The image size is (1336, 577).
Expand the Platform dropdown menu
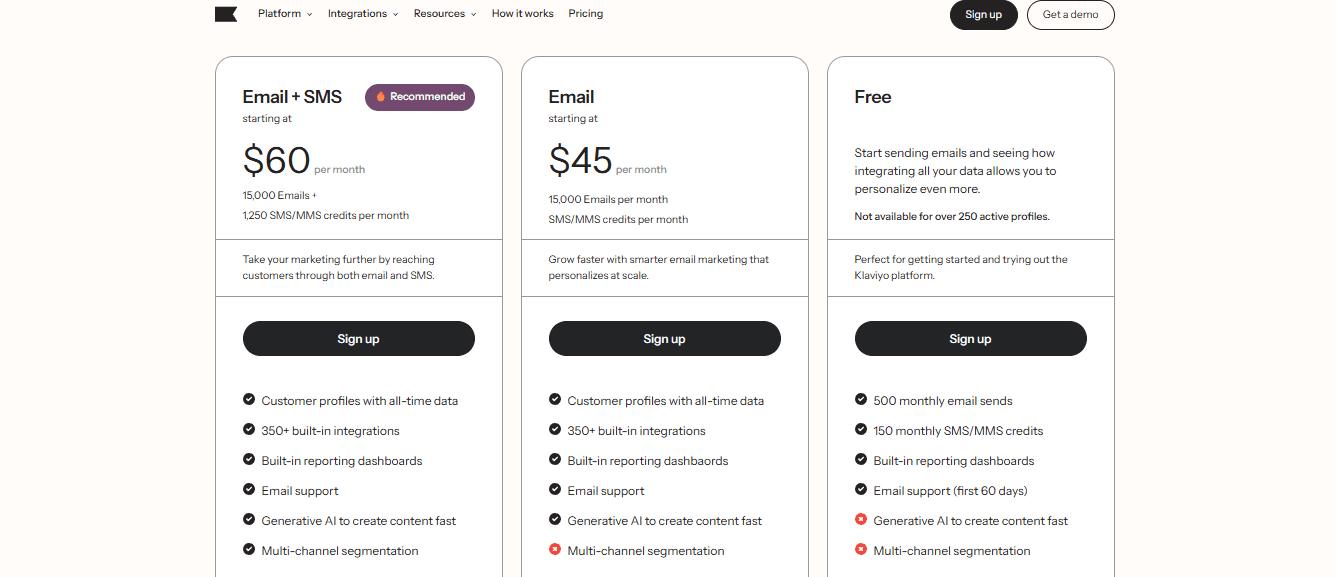tap(285, 14)
